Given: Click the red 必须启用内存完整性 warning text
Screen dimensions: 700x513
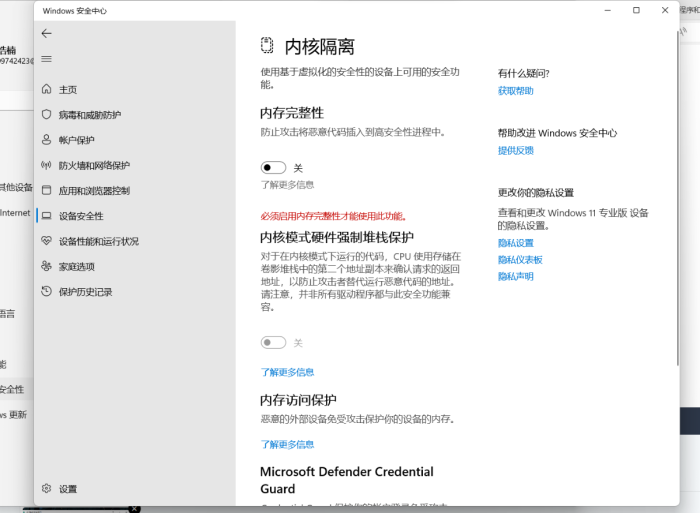Looking at the screenshot, I should (334, 216).
